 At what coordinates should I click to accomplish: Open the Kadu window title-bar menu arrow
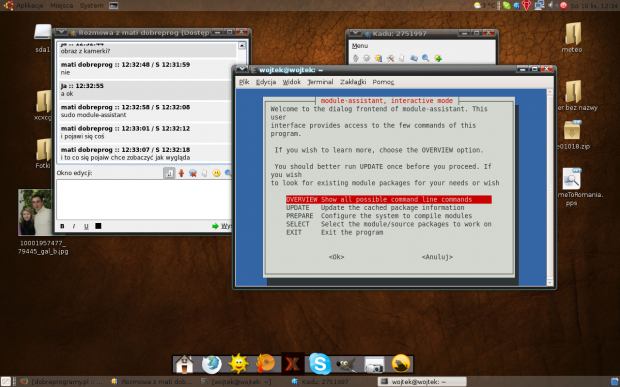pos(355,33)
